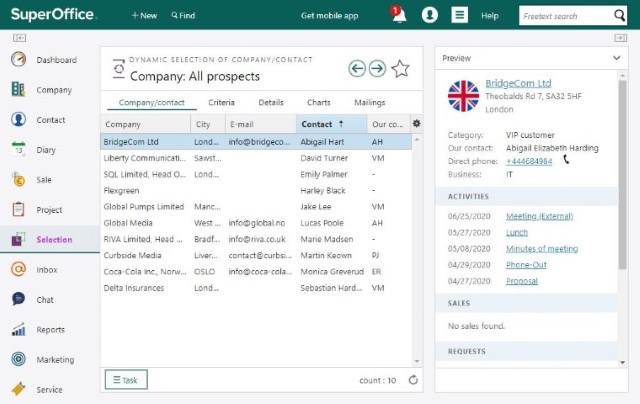Screen dimensions: 640x404
Task: Open Meeting (External) activity
Action: click(x=539, y=216)
